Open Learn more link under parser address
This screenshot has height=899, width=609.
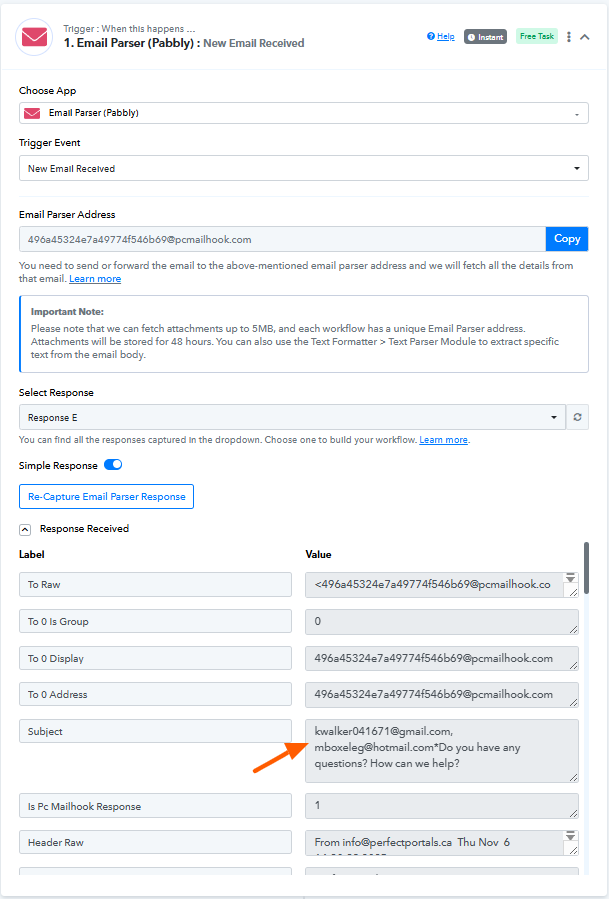95,279
